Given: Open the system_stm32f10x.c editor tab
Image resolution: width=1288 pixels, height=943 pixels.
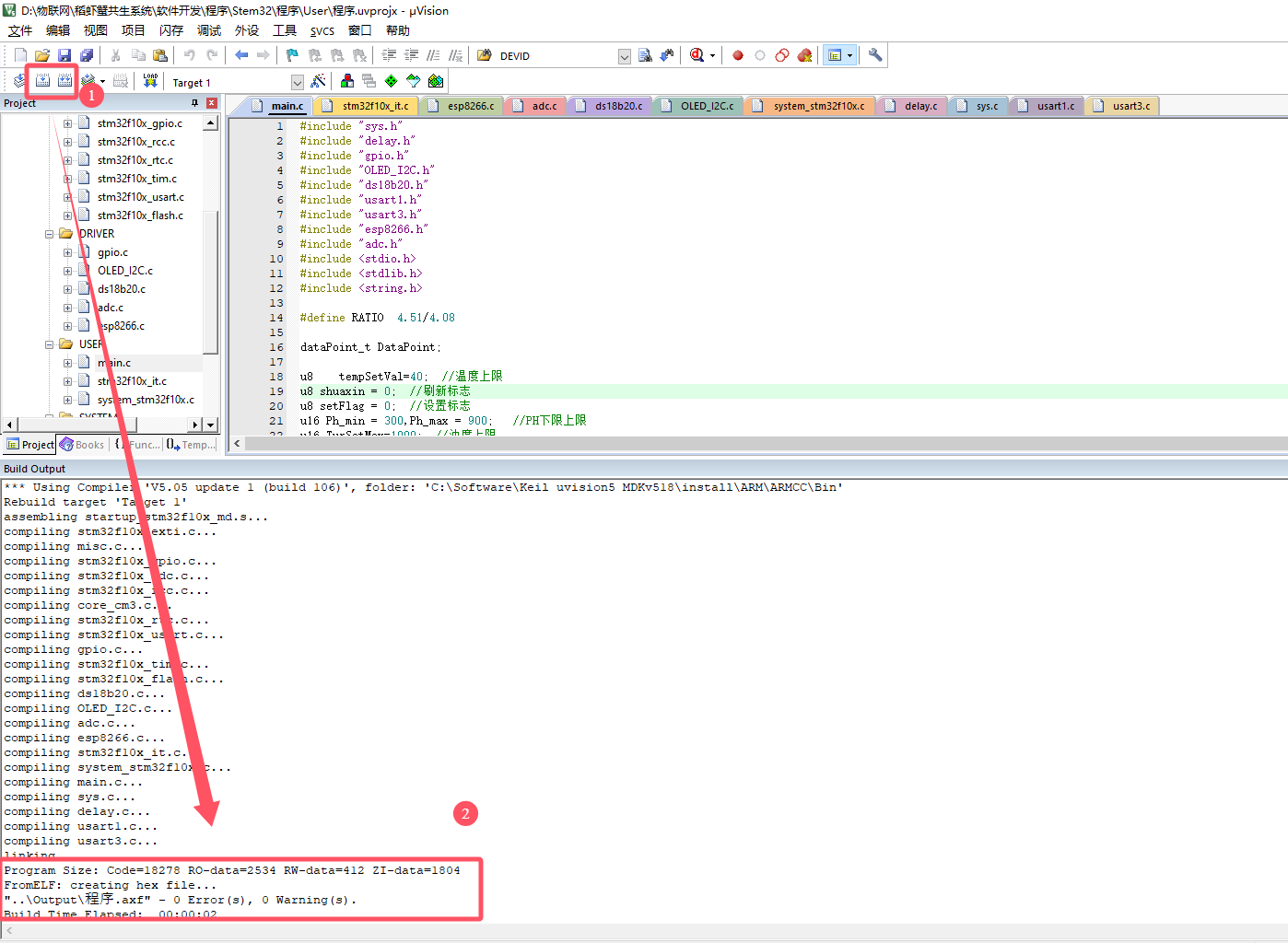Looking at the screenshot, I should coord(810,106).
